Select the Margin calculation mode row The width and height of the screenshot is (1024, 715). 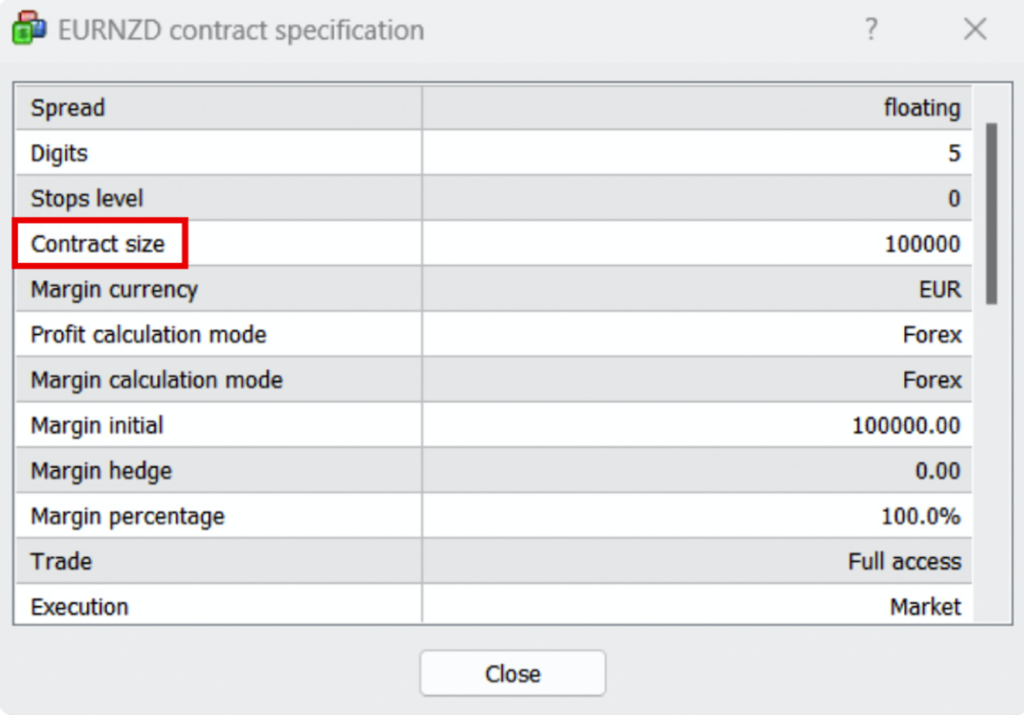[x=494, y=379]
